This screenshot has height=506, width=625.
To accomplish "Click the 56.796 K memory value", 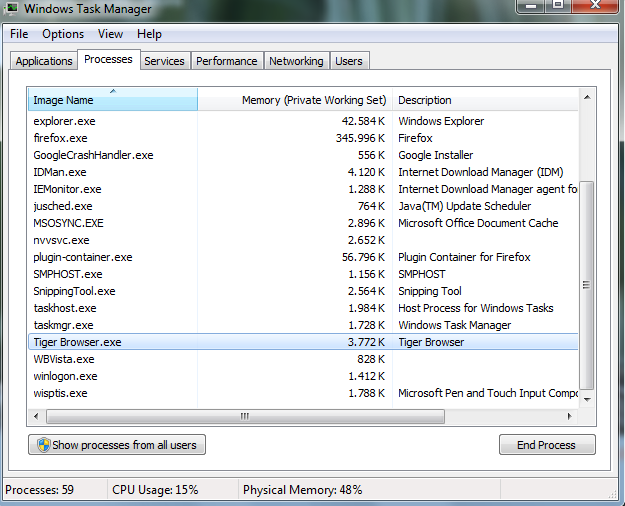I will 363,257.
